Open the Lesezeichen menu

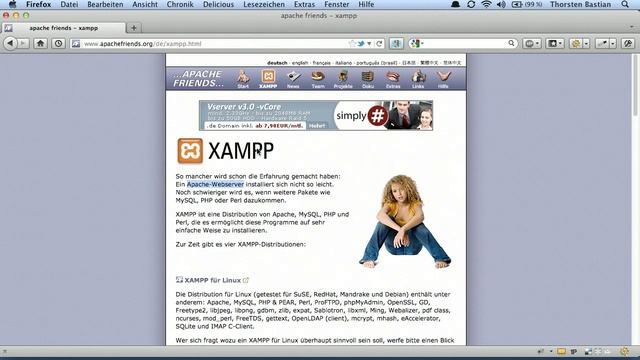click(x=264, y=4)
